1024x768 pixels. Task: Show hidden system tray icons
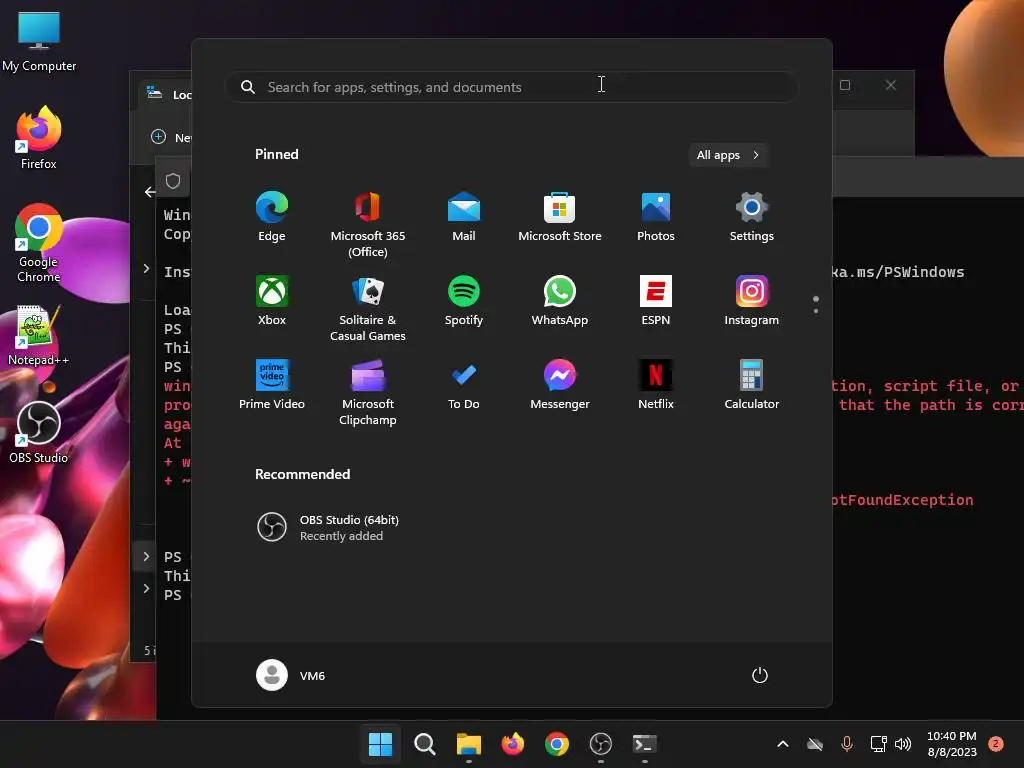[x=782, y=744]
